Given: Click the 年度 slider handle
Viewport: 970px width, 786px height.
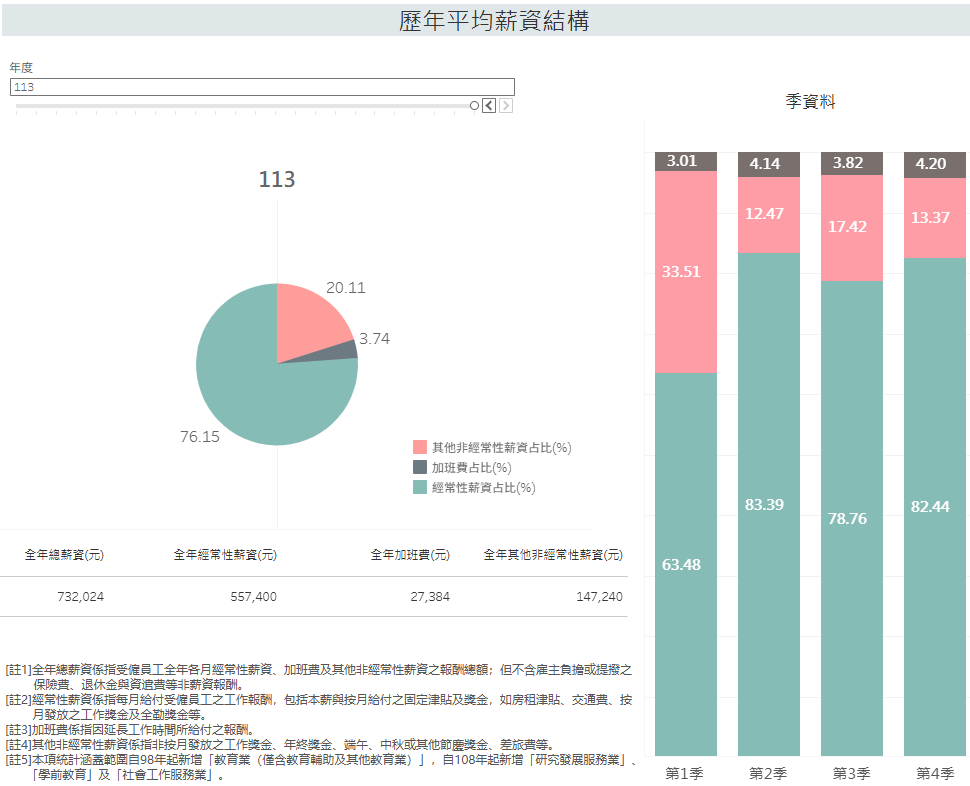Looking at the screenshot, I should (475, 106).
